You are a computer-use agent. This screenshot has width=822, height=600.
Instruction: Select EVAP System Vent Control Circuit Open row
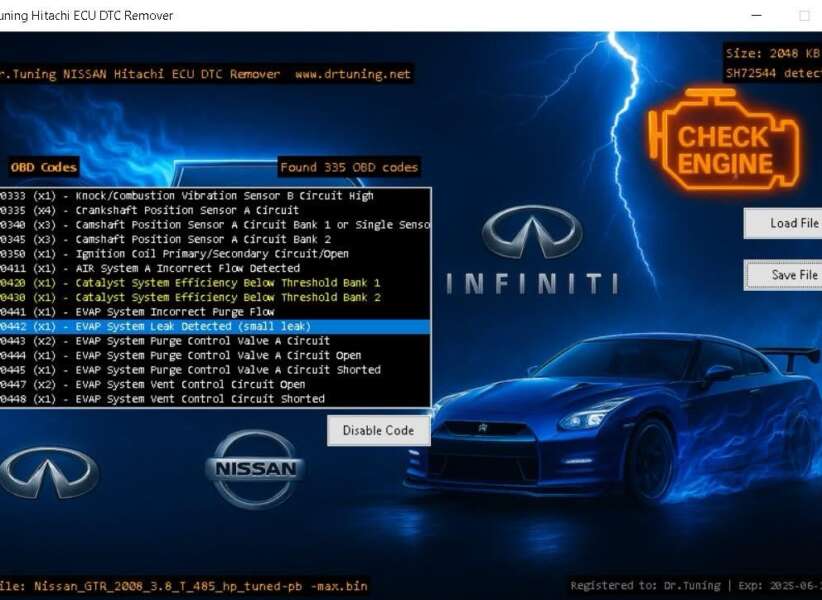coord(215,385)
